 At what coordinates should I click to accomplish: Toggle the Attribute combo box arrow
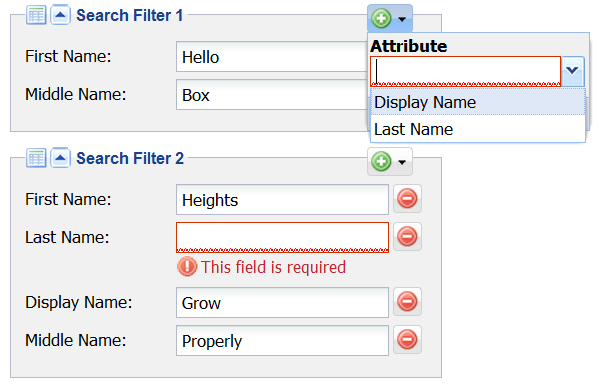(572, 71)
